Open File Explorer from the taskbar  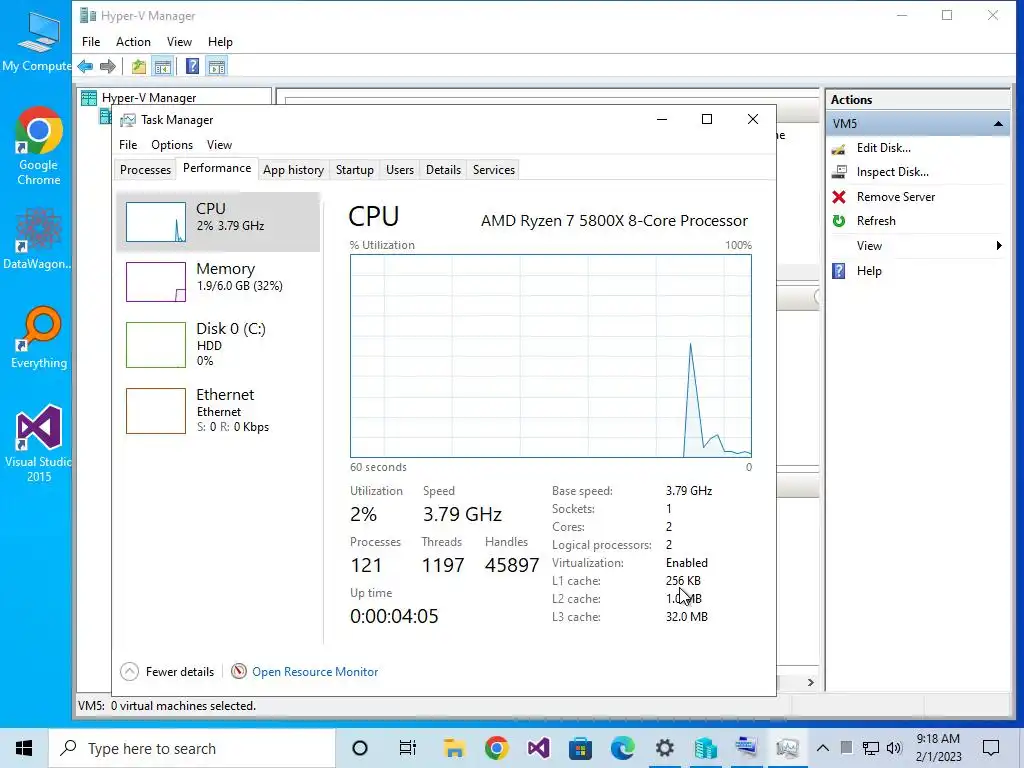[454, 748]
